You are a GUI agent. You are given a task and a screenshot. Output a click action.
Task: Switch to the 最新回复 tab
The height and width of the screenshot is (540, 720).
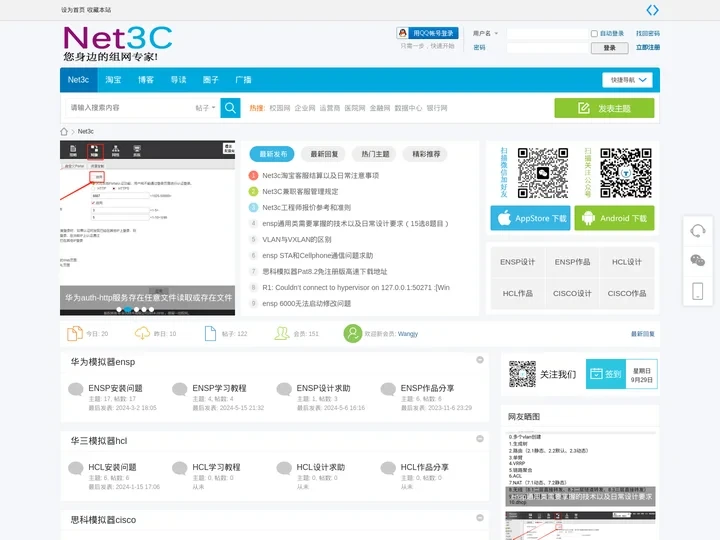click(x=324, y=154)
